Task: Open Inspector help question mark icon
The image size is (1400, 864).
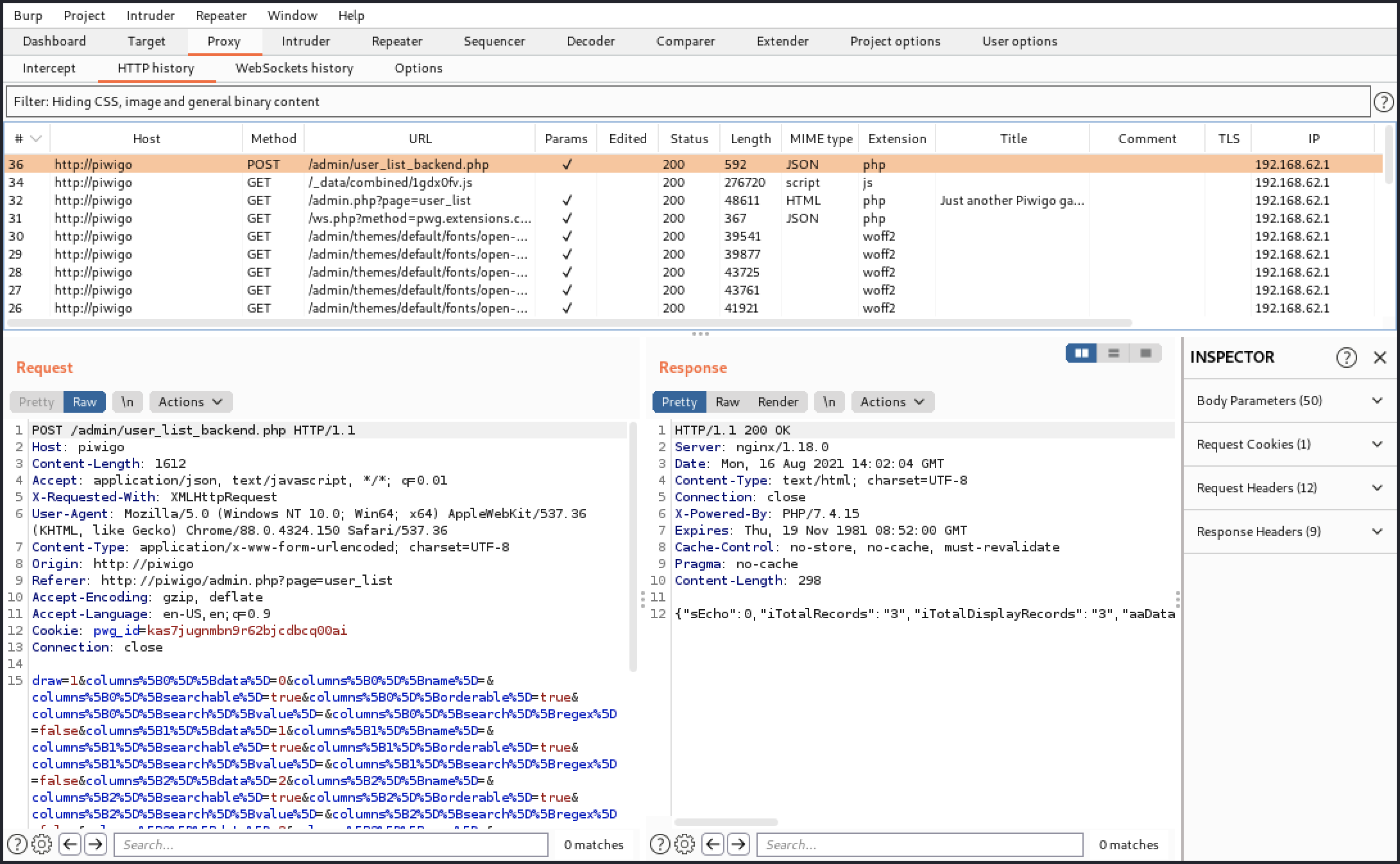Action: [1346, 358]
